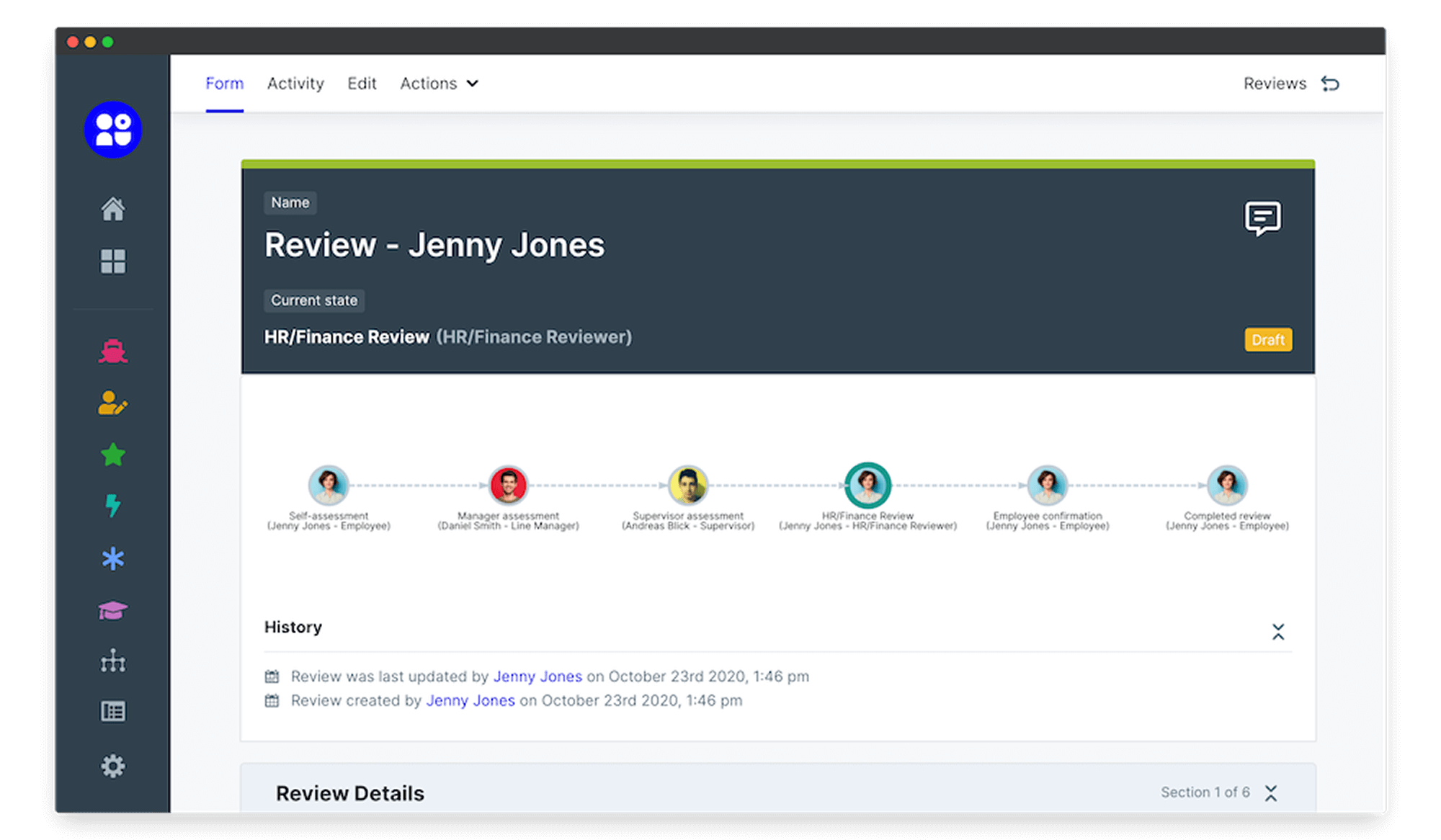Viewport: 1441px width, 840px height.
Task: Open the comments speech bubble icon
Action: click(1263, 218)
